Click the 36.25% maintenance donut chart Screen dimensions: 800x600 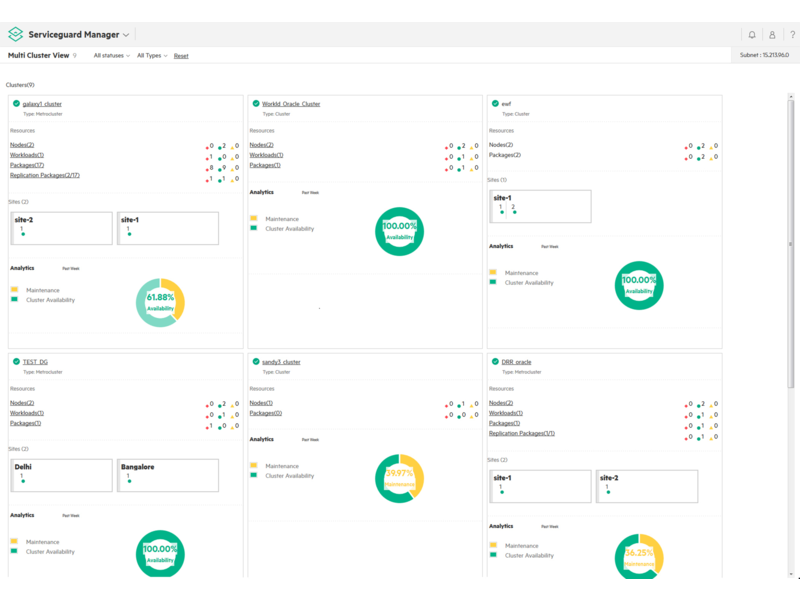coord(639,556)
